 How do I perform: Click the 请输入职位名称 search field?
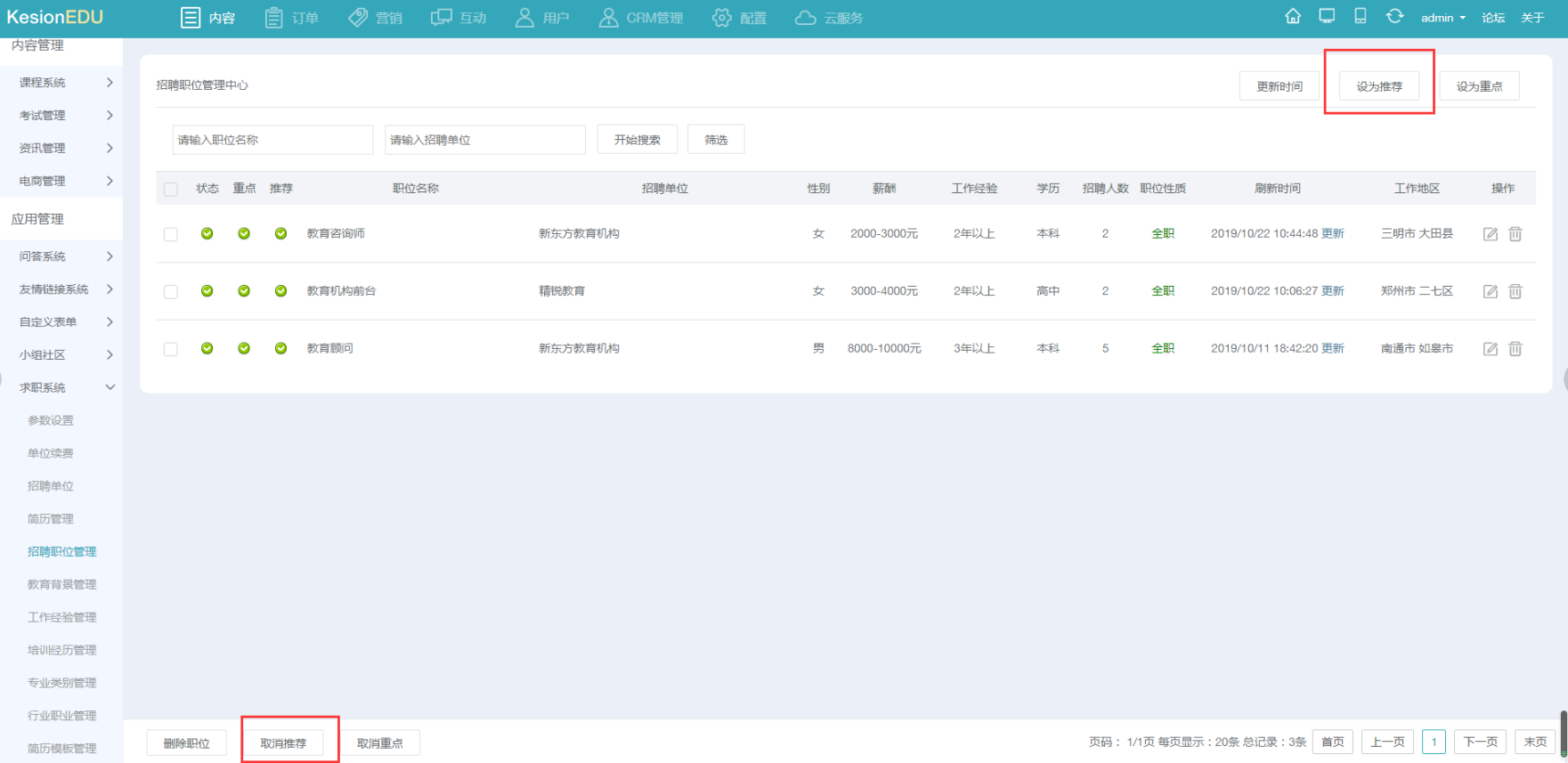(272, 140)
